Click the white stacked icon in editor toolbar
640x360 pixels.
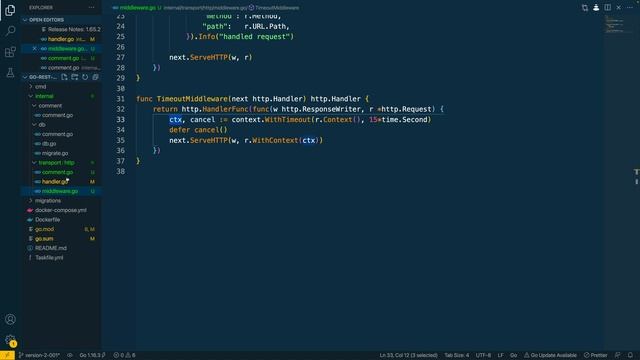click(x=596, y=7)
